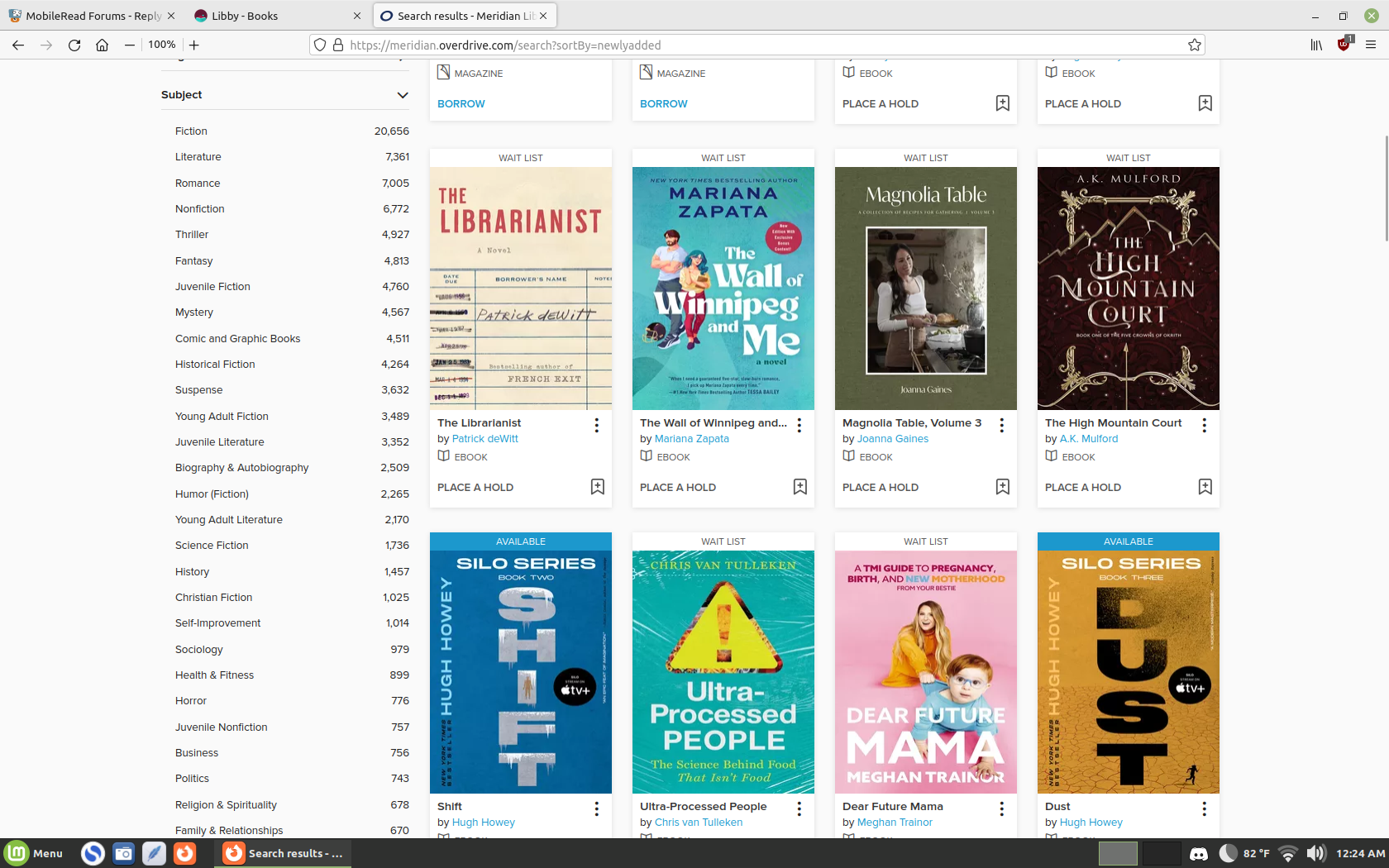This screenshot has height=868, width=1389.
Task: Open the Linux Mint Menu button
Action: [34, 853]
